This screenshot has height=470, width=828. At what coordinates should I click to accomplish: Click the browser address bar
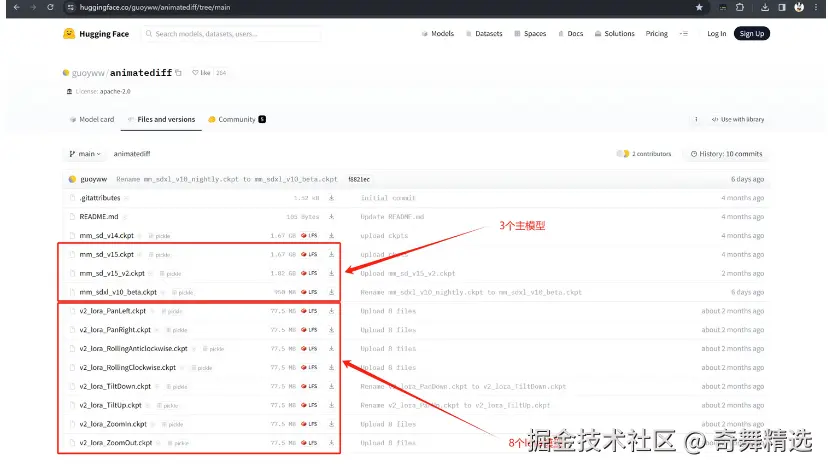pos(380,7)
